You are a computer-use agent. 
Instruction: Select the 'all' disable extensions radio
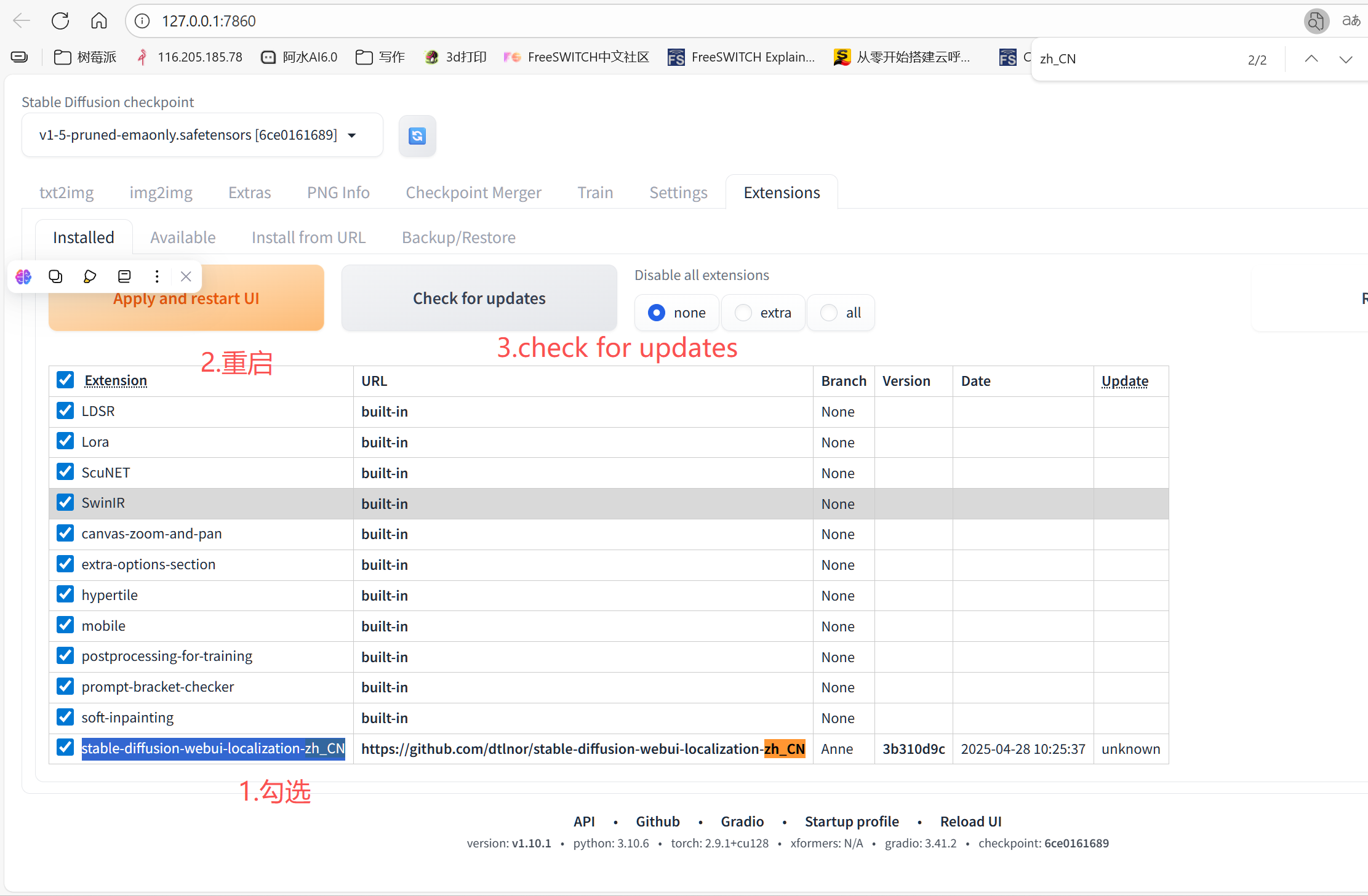[830, 313]
